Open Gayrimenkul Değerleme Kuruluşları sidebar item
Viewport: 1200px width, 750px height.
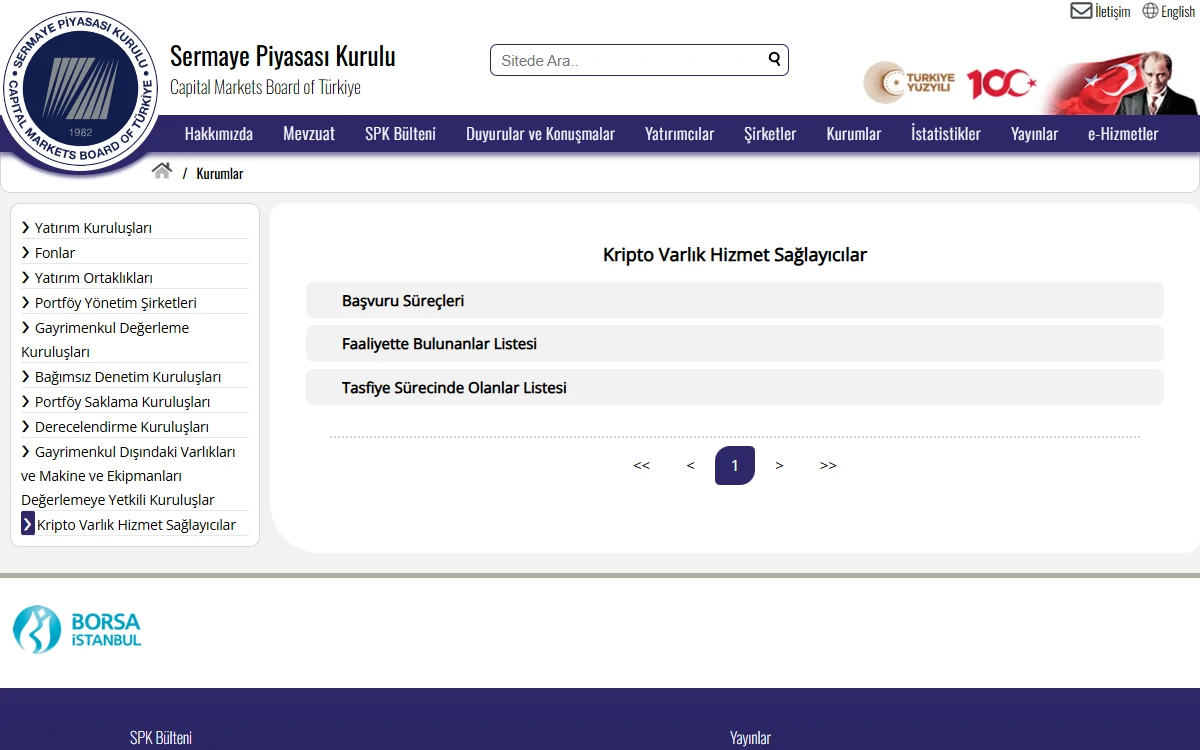click(105, 340)
